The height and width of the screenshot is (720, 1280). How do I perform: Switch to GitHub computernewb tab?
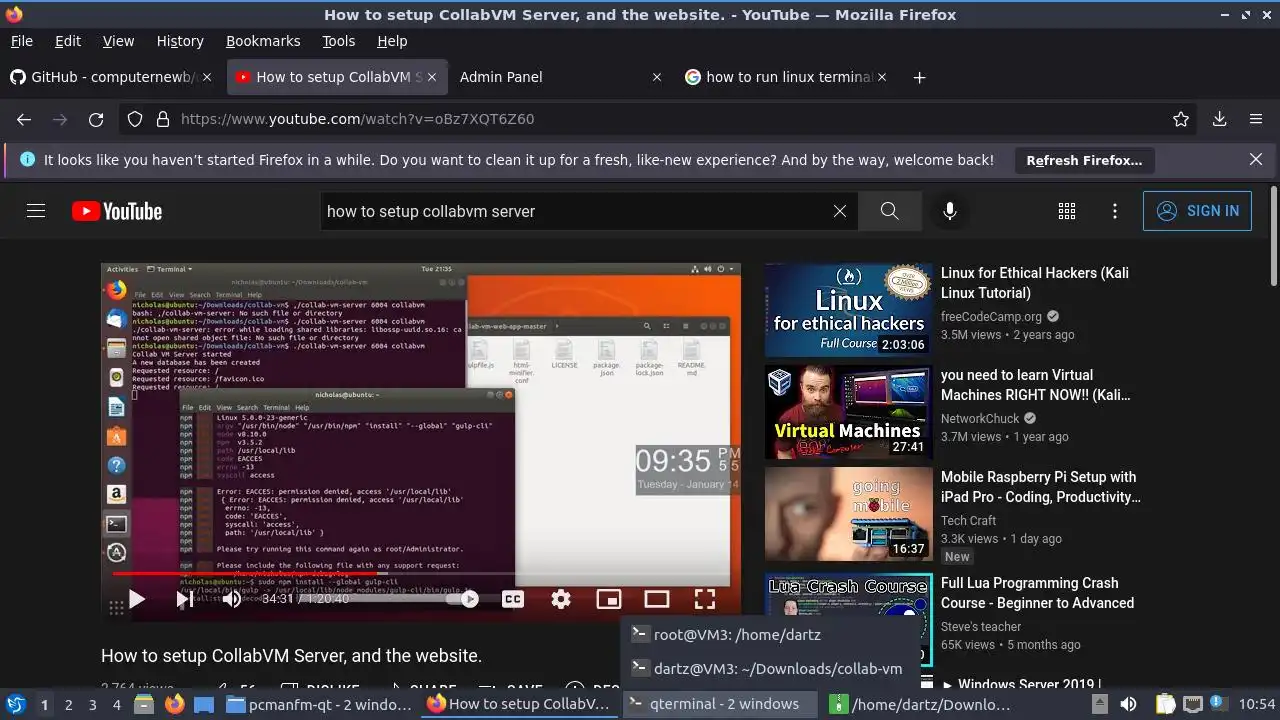[x=113, y=77]
